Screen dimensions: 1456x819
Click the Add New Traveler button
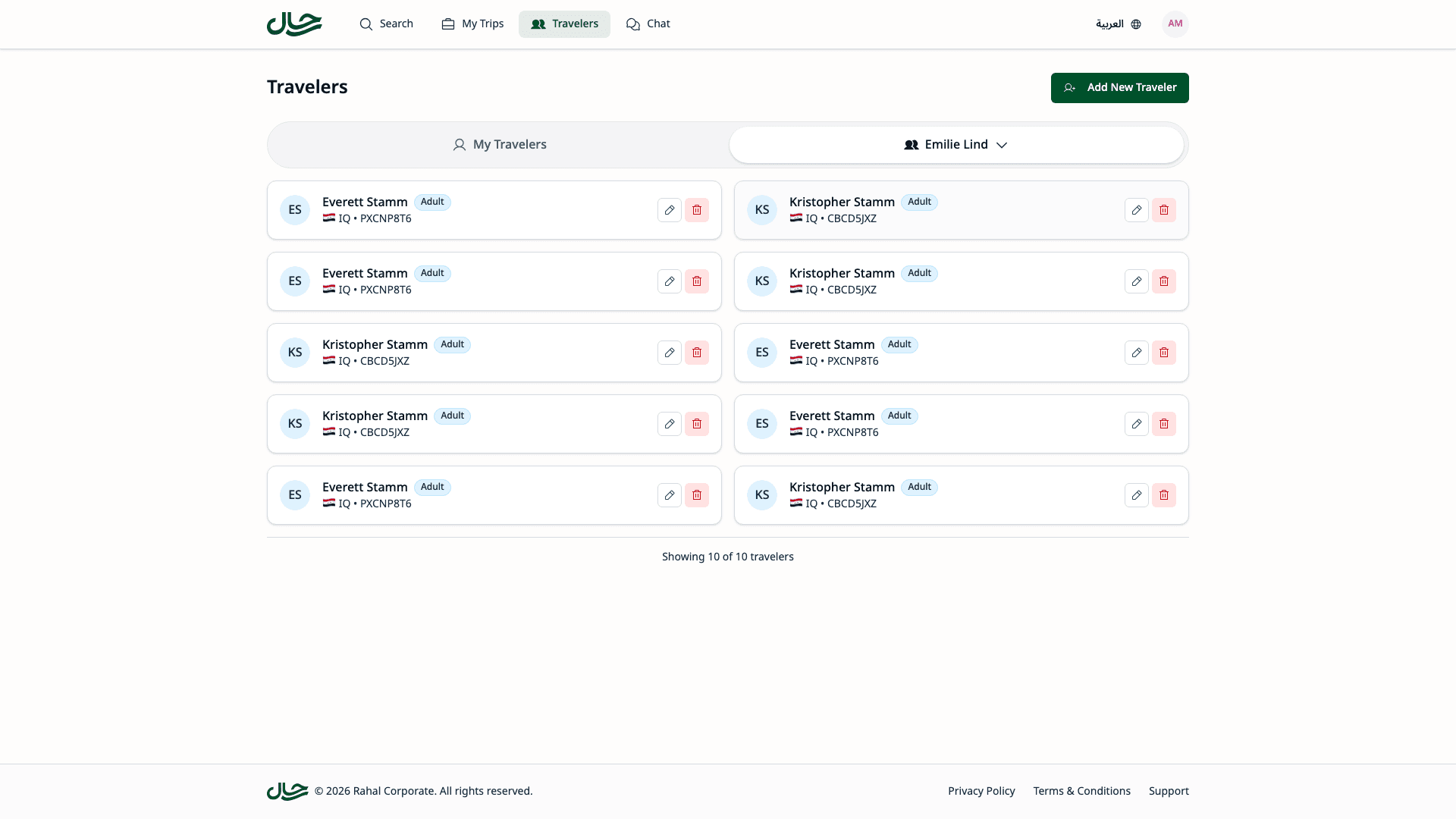point(1119,87)
